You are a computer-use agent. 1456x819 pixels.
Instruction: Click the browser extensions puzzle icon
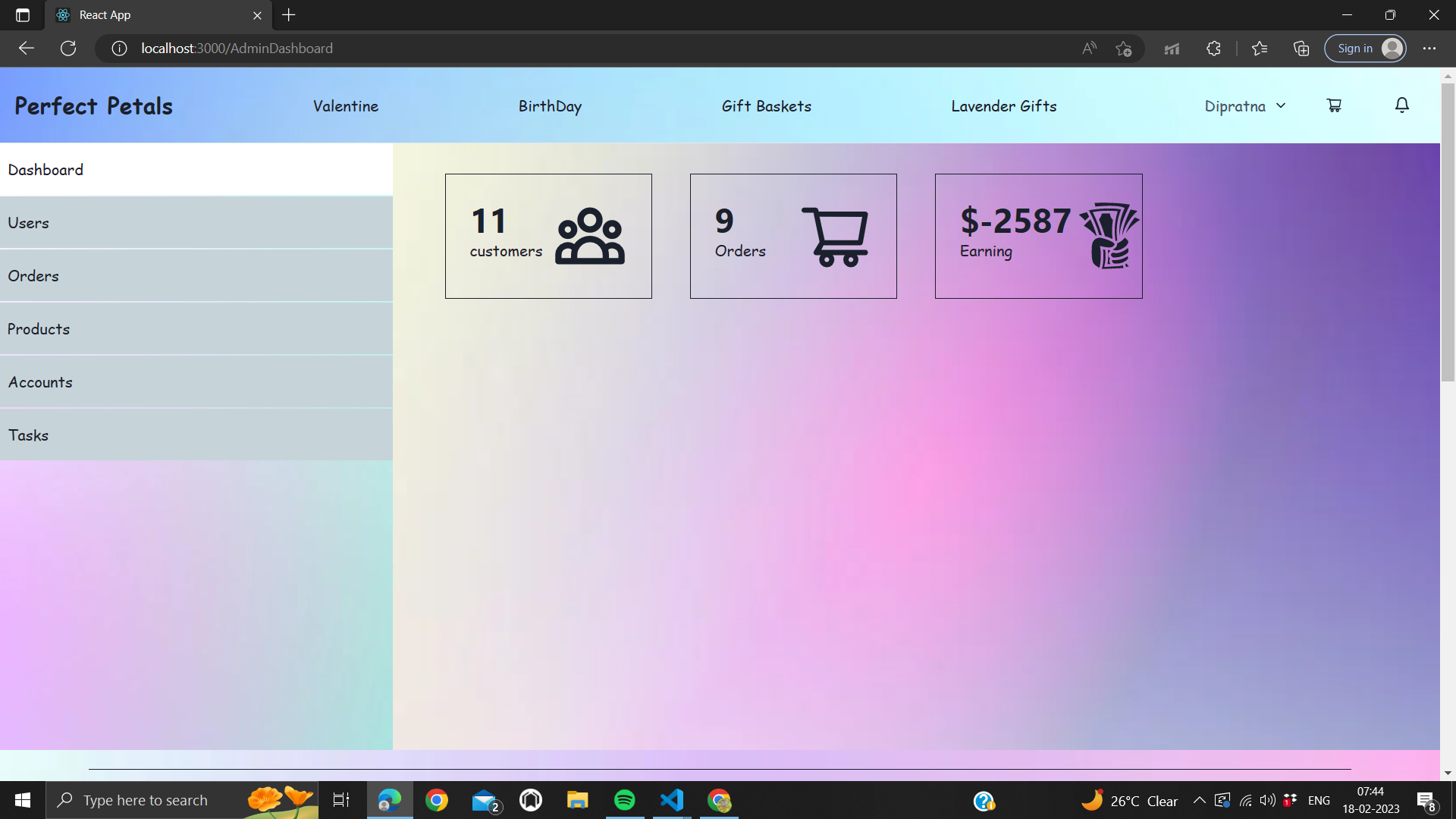coord(1213,49)
